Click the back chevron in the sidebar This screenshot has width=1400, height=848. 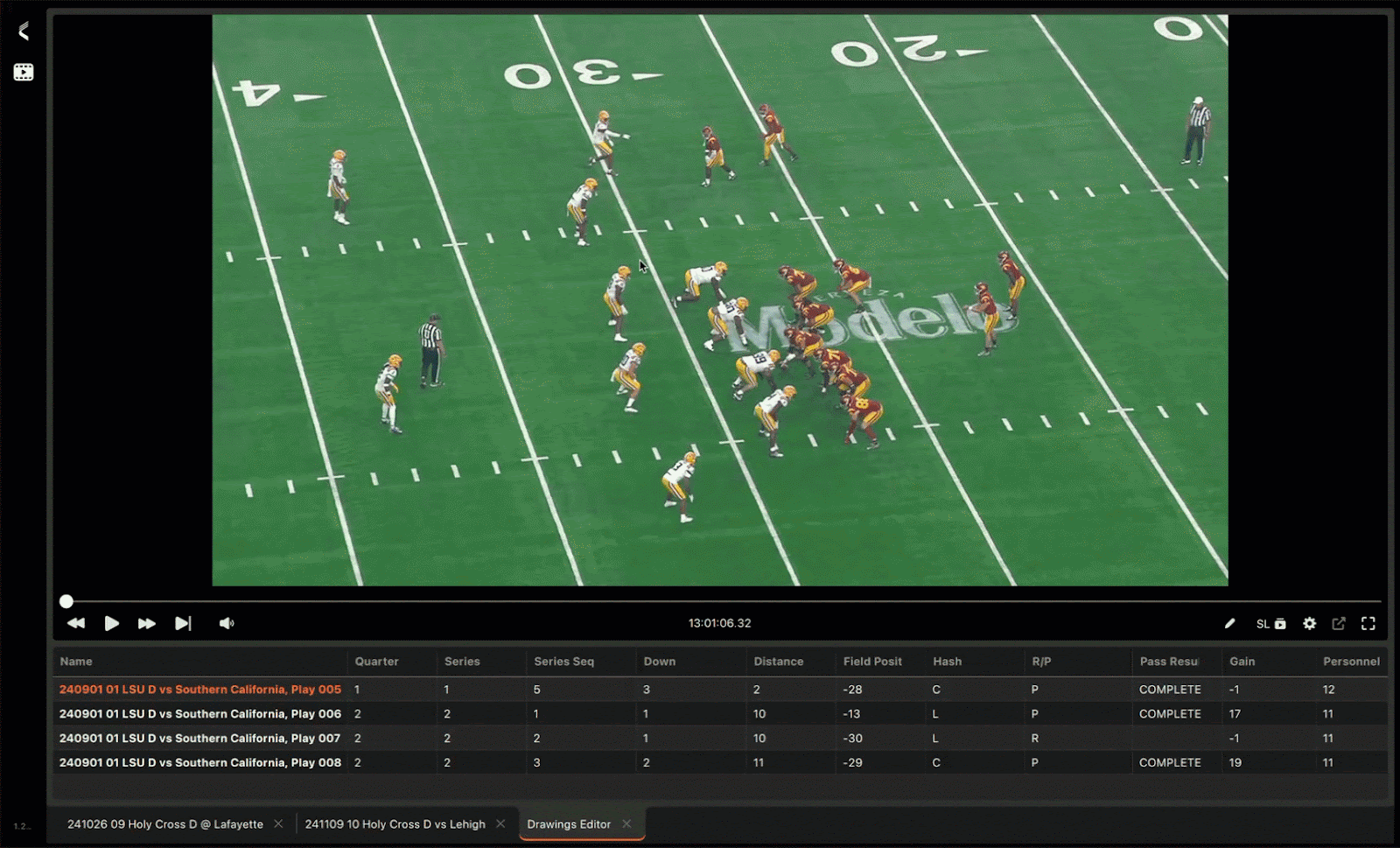pyautogui.click(x=22, y=32)
